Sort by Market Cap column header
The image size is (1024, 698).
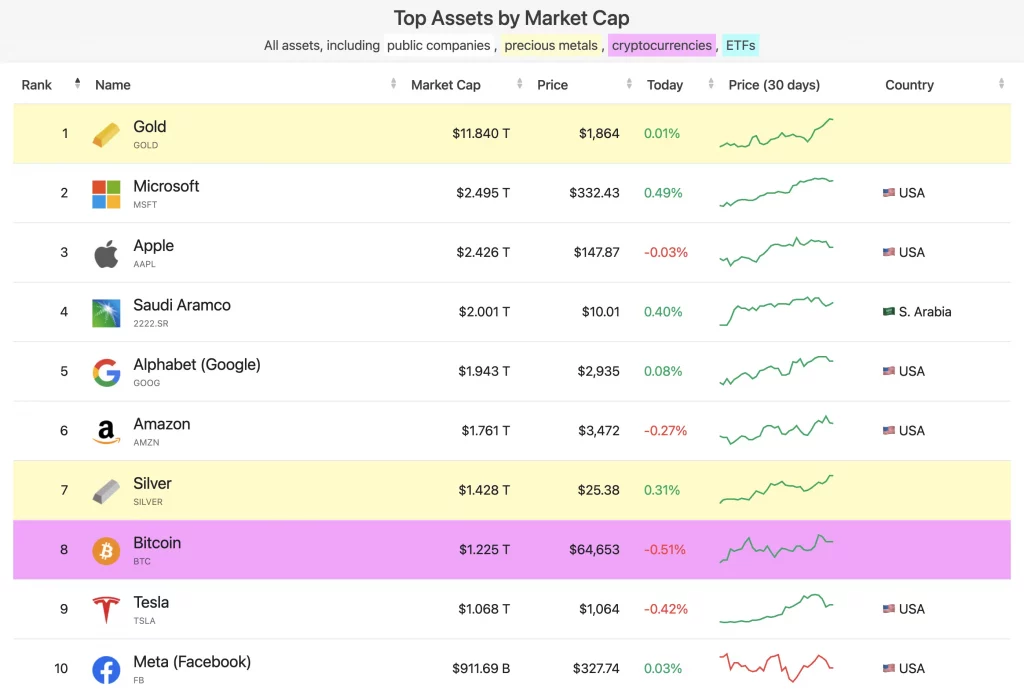446,85
